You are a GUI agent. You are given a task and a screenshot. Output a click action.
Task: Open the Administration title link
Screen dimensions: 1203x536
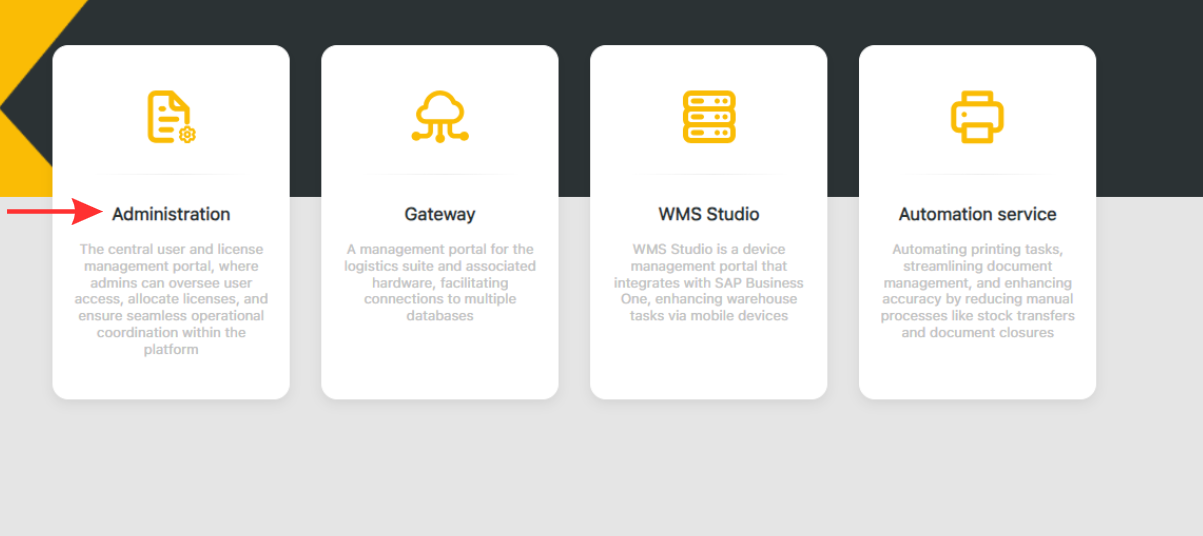tap(171, 214)
